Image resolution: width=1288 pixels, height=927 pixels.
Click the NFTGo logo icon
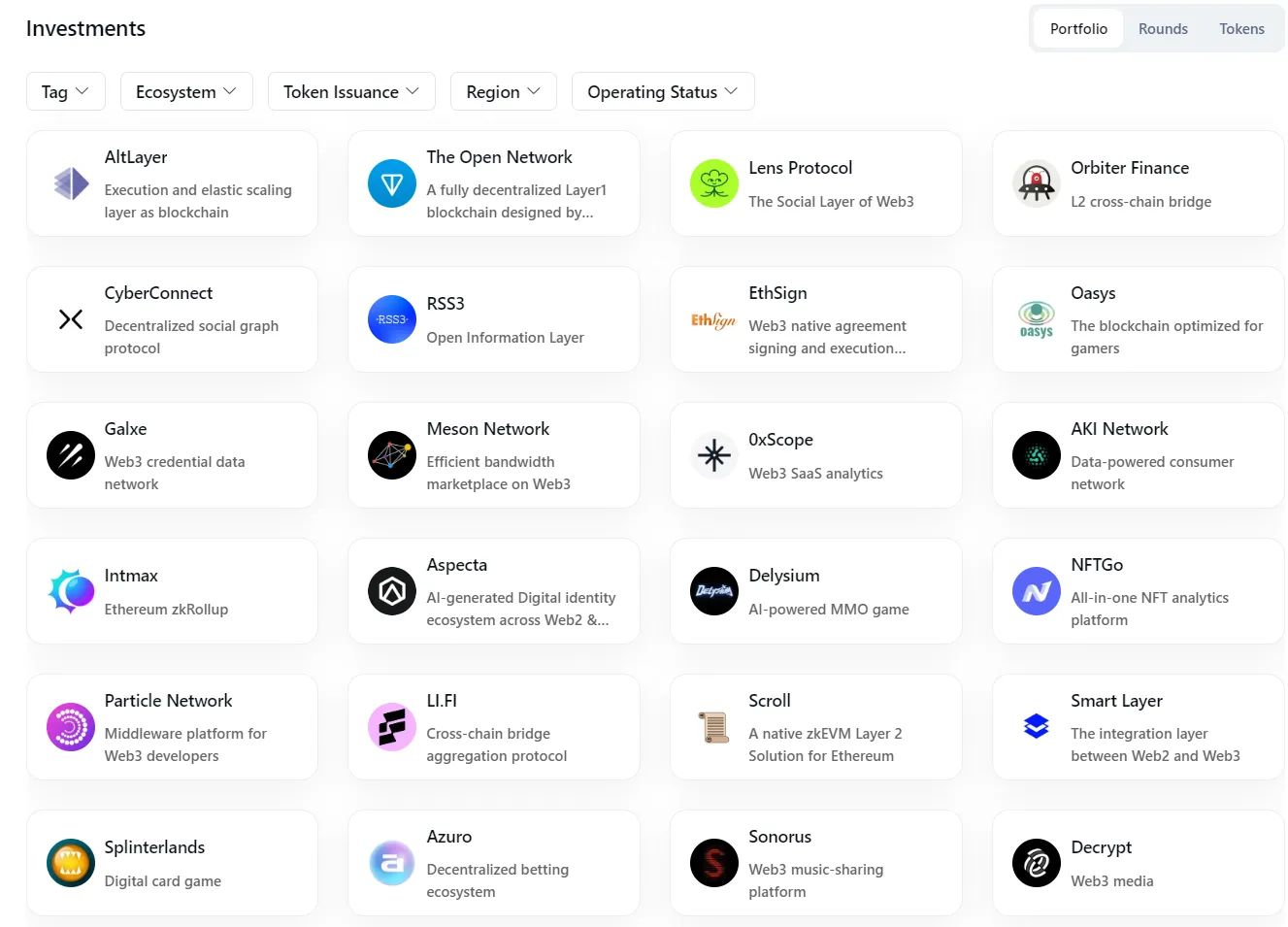pos(1037,591)
